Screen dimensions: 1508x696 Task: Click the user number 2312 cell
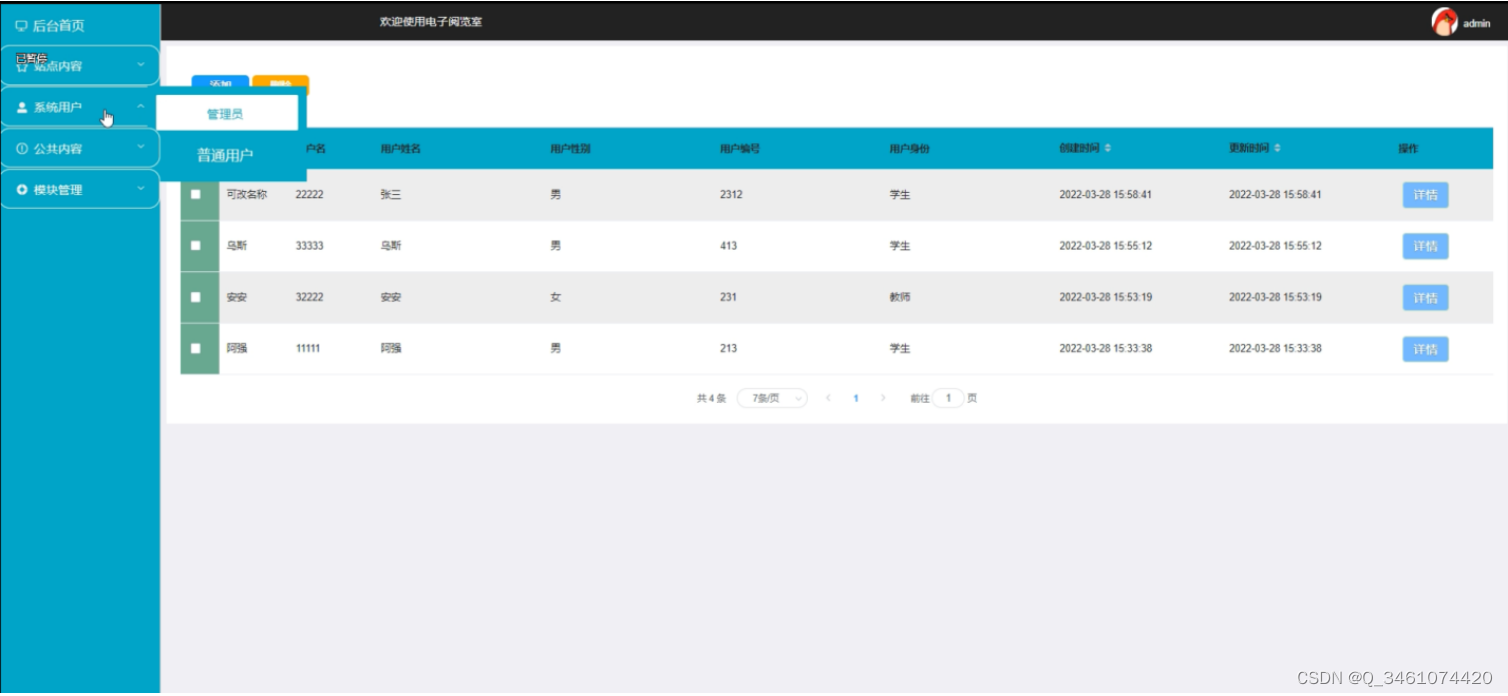[x=731, y=195]
